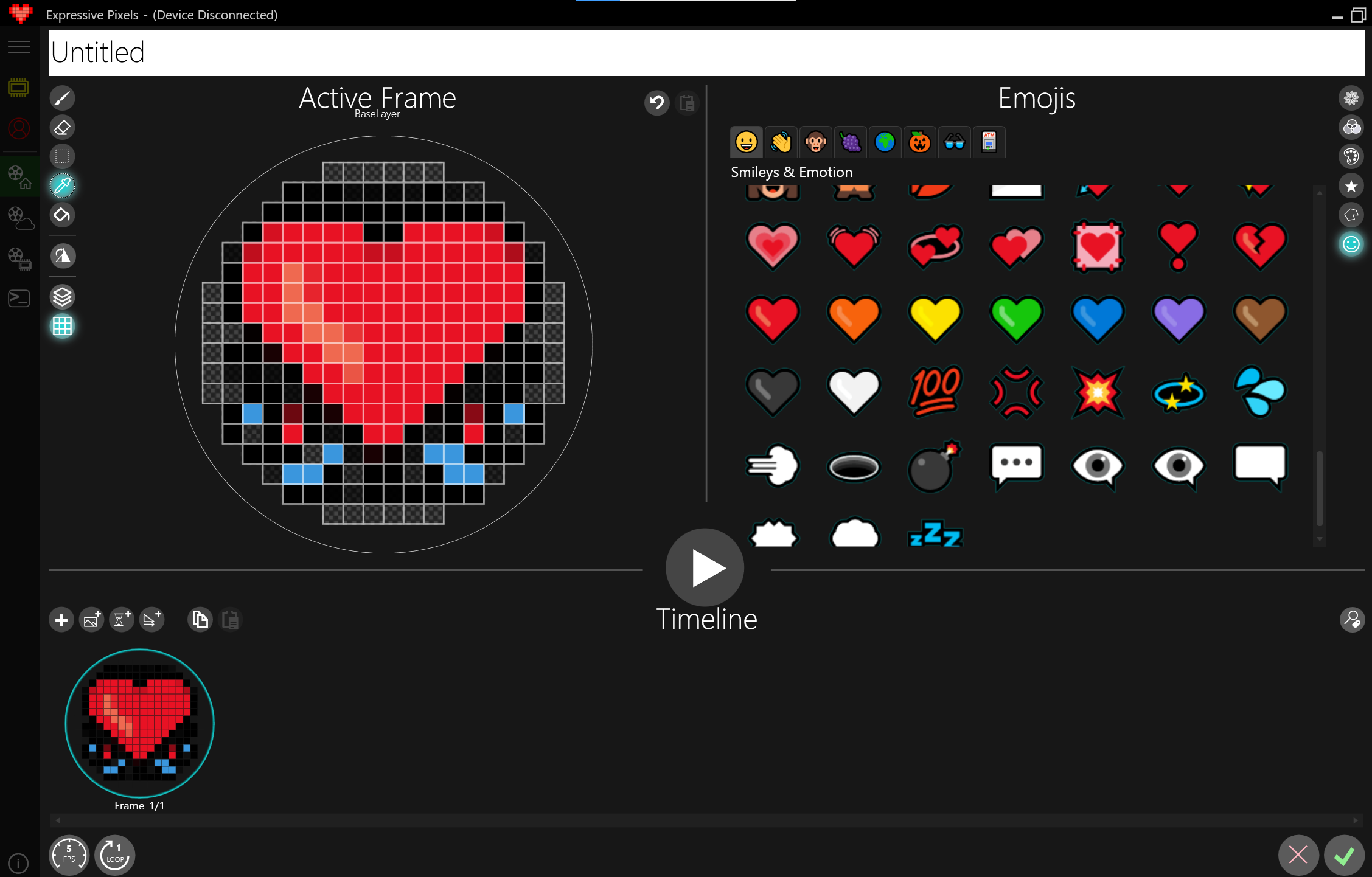1372x877 pixels.
Task: Toggle the pixel grid overlay
Action: pyautogui.click(x=62, y=326)
